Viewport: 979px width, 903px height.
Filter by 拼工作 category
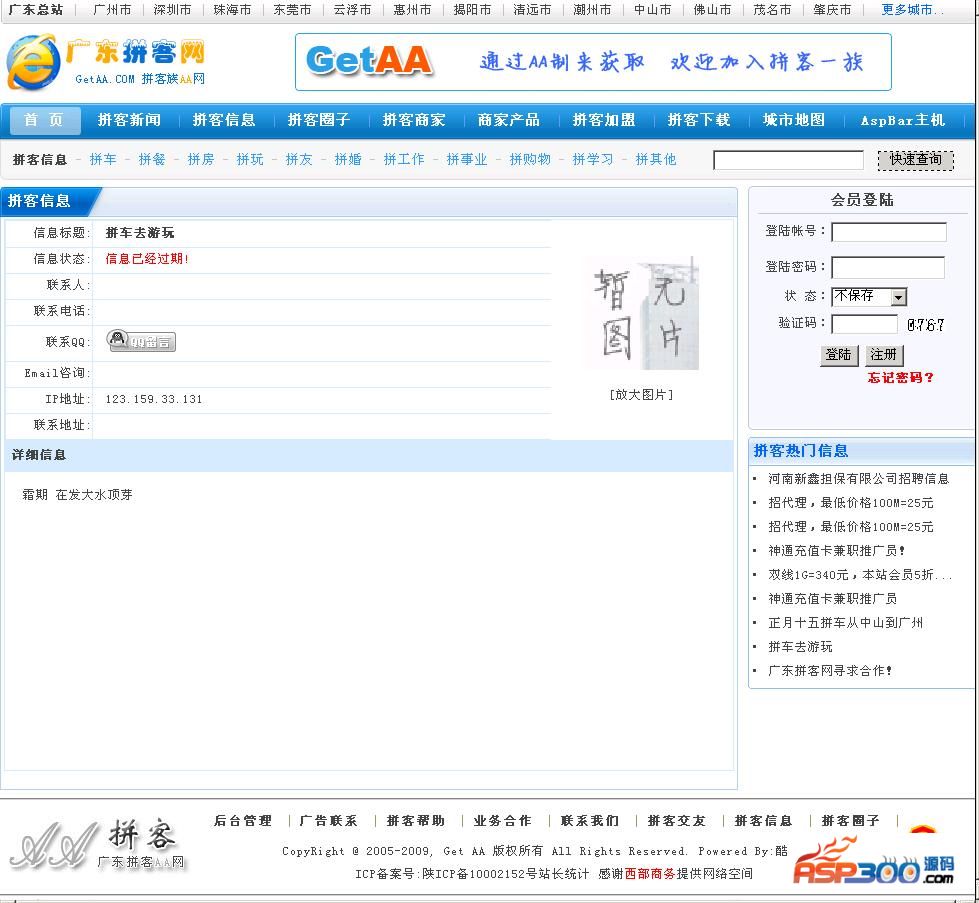click(404, 159)
